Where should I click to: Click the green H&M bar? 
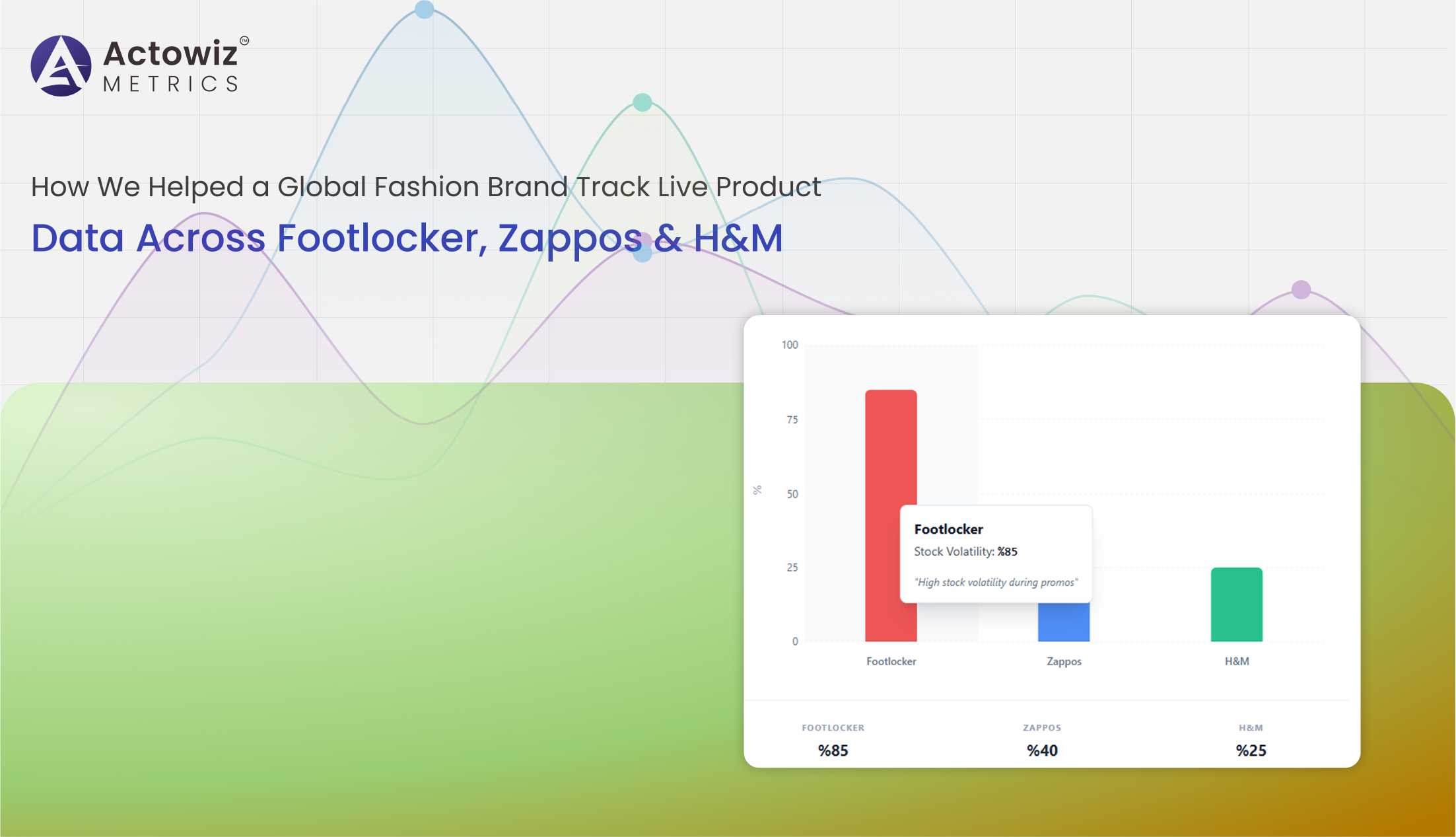(1236, 604)
